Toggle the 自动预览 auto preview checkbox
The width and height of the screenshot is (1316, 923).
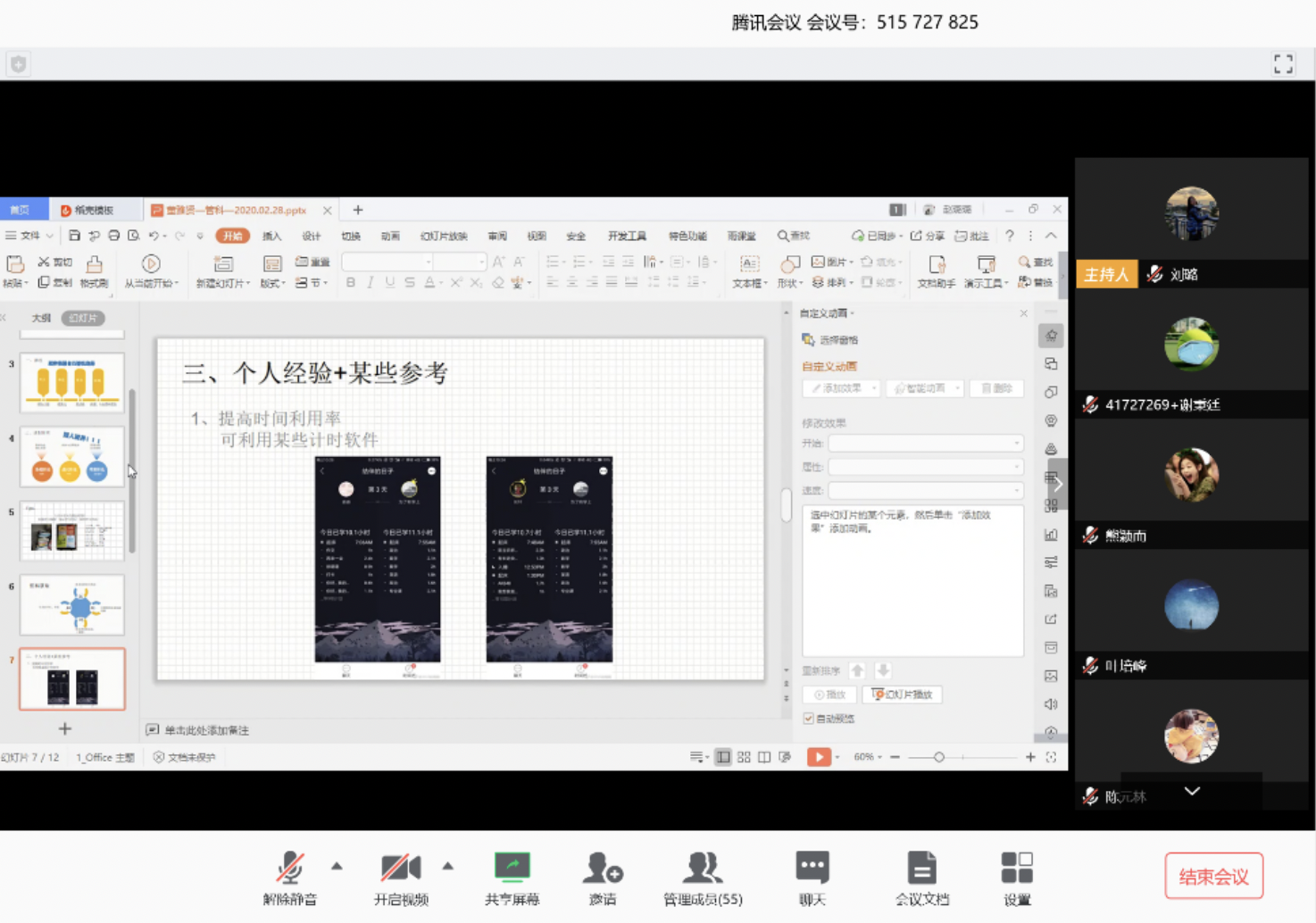click(x=808, y=719)
